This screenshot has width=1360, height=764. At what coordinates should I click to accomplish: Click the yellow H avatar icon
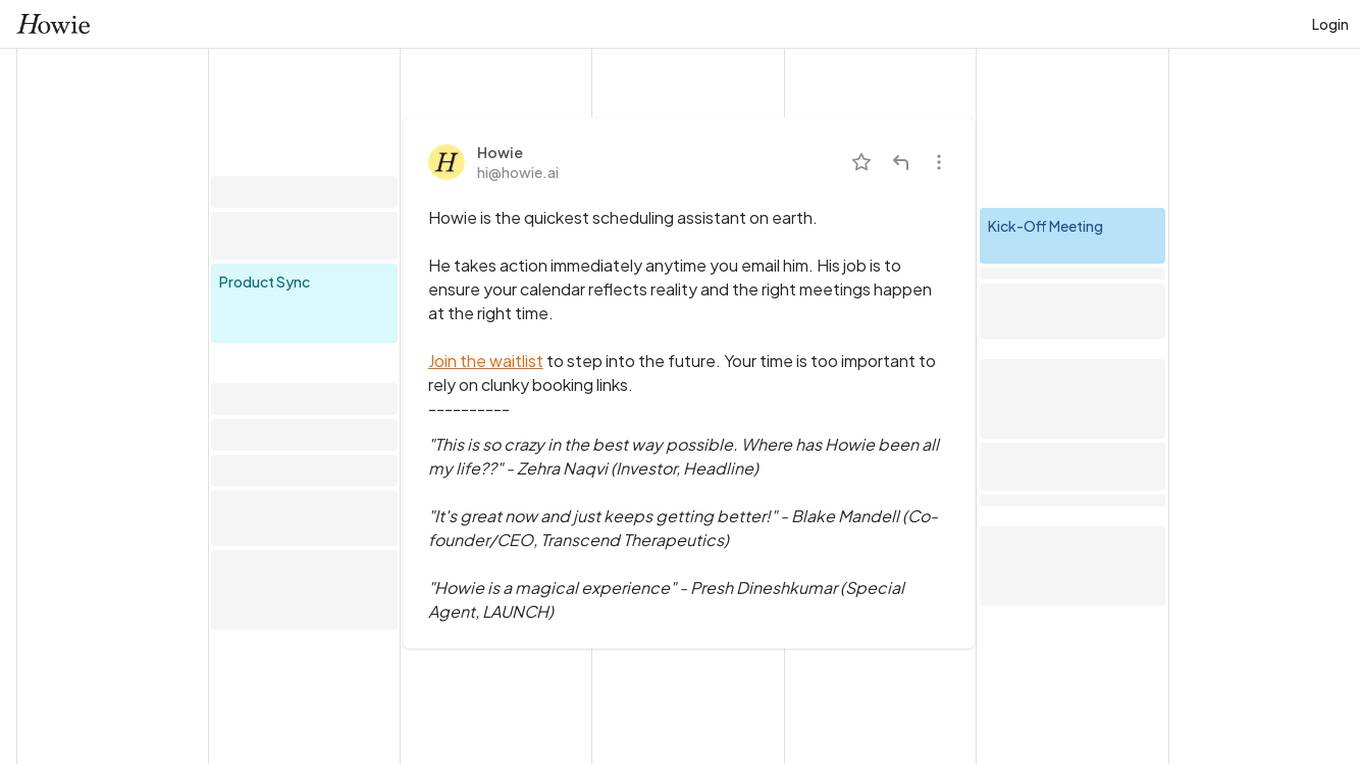pyautogui.click(x=446, y=162)
